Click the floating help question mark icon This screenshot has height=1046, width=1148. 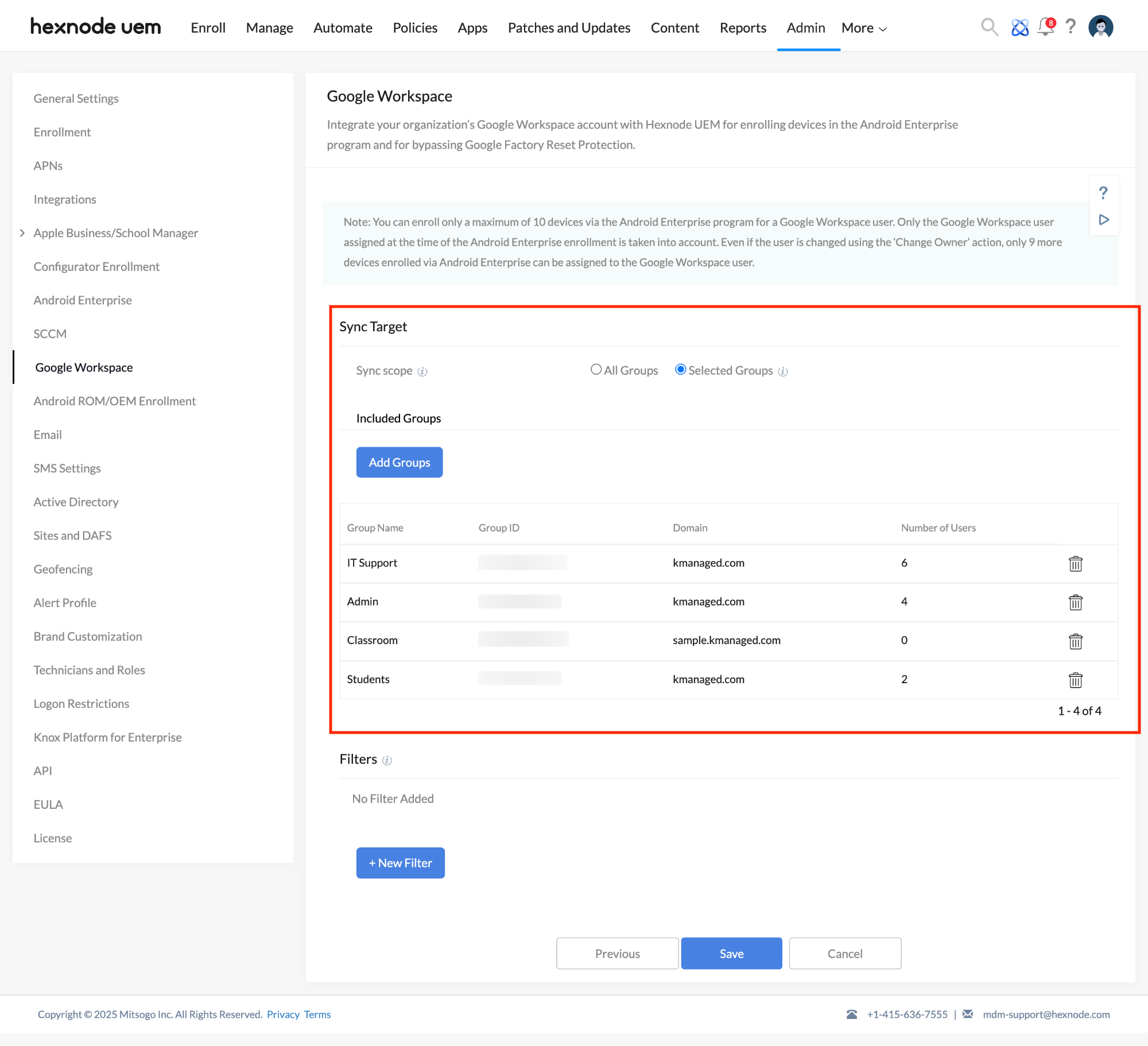click(x=1103, y=193)
